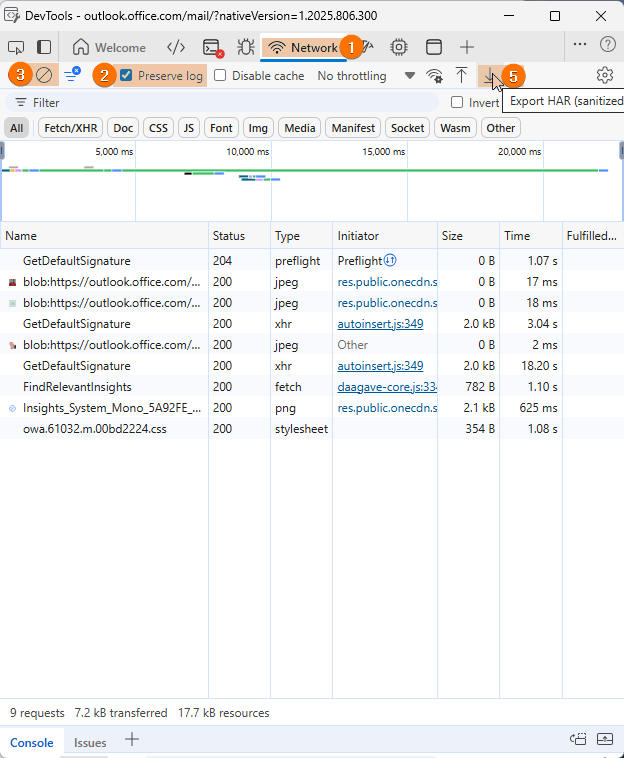The width and height of the screenshot is (624, 758).
Task: Click the Export HAR download arrow
Action: click(489, 75)
